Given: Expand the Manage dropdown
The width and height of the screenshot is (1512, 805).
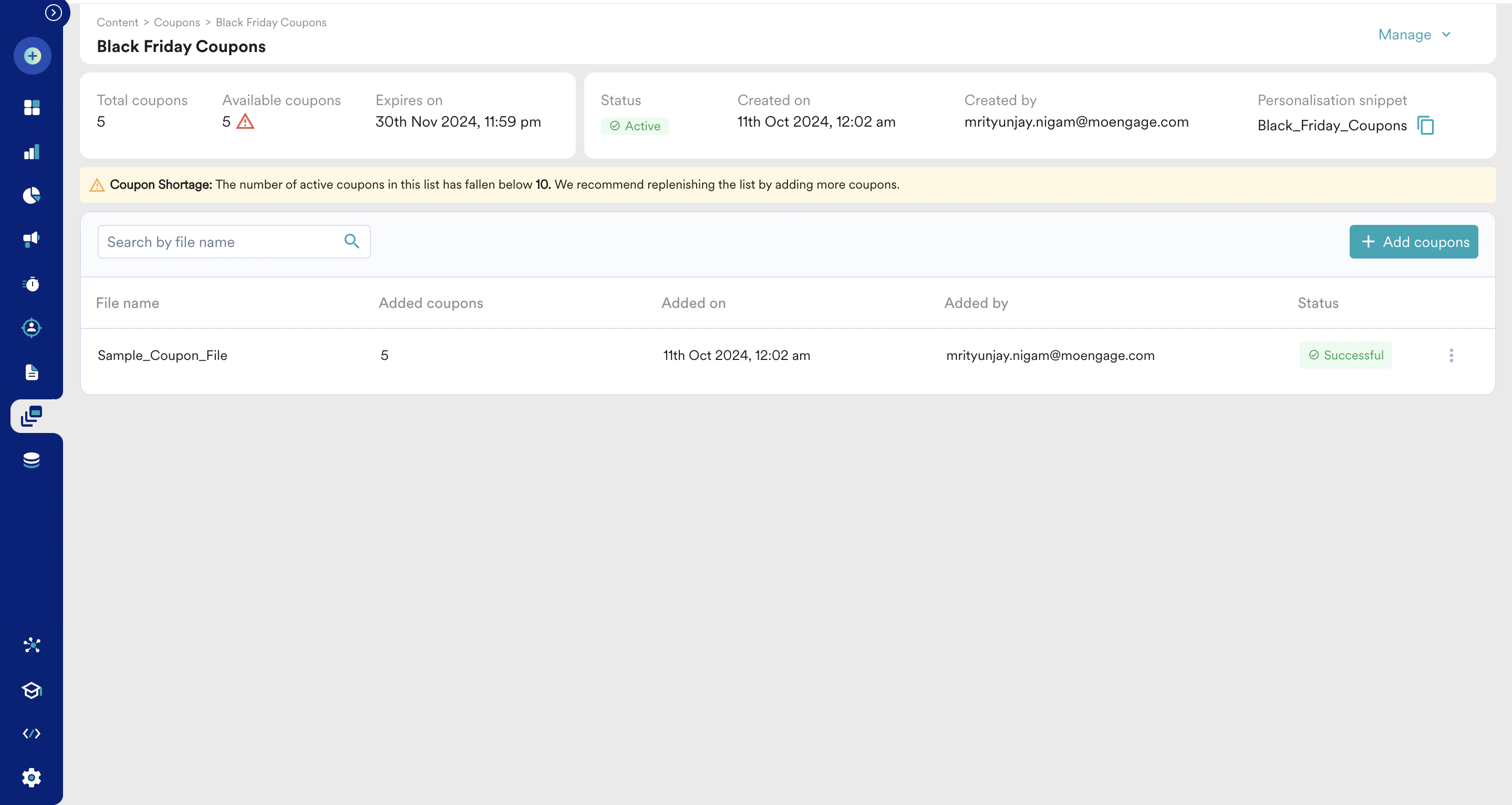Looking at the screenshot, I should (x=1413, y=35).
